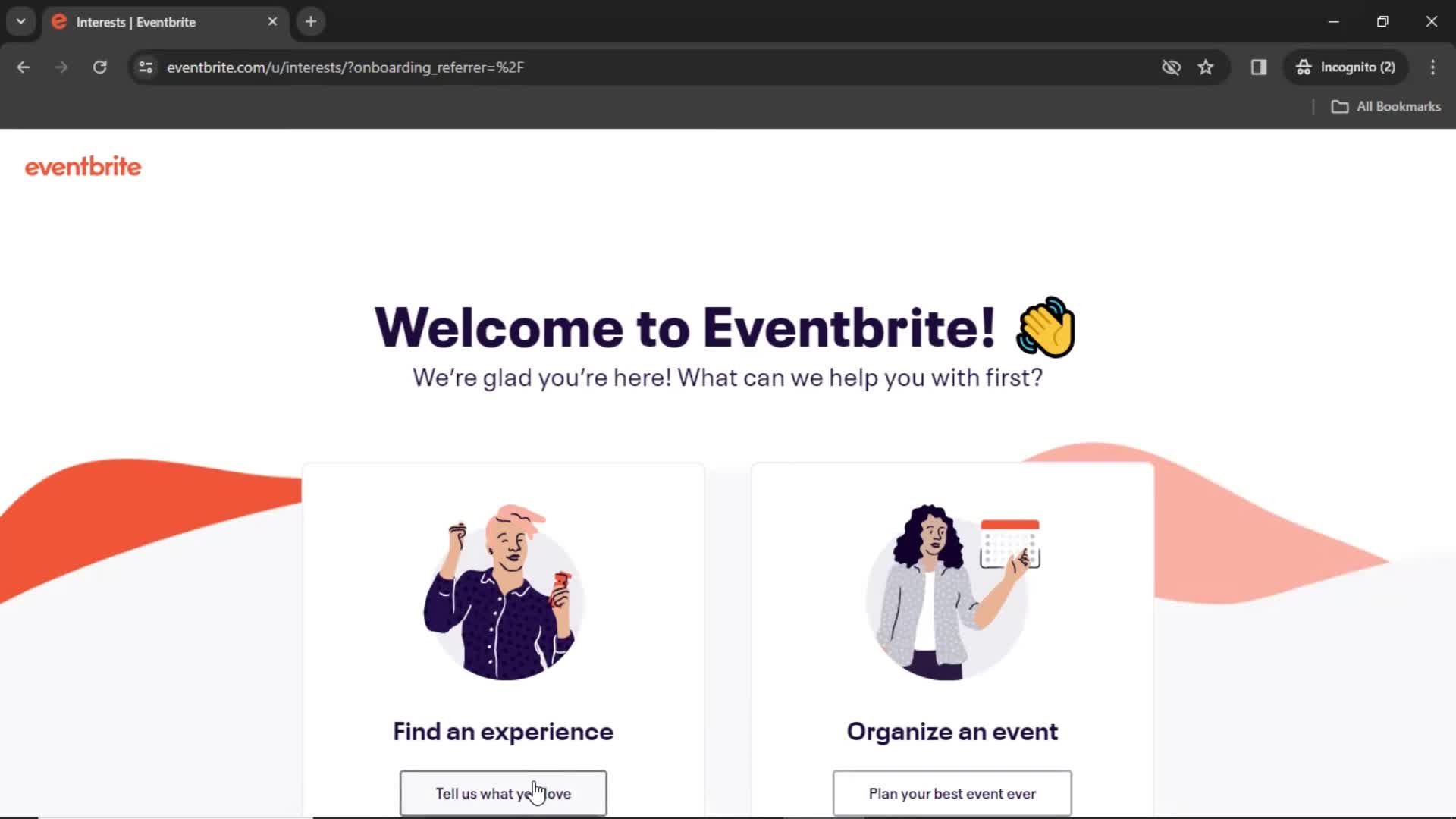
Task: Click Plan your best event ever button
Action: tap(952, 793)
